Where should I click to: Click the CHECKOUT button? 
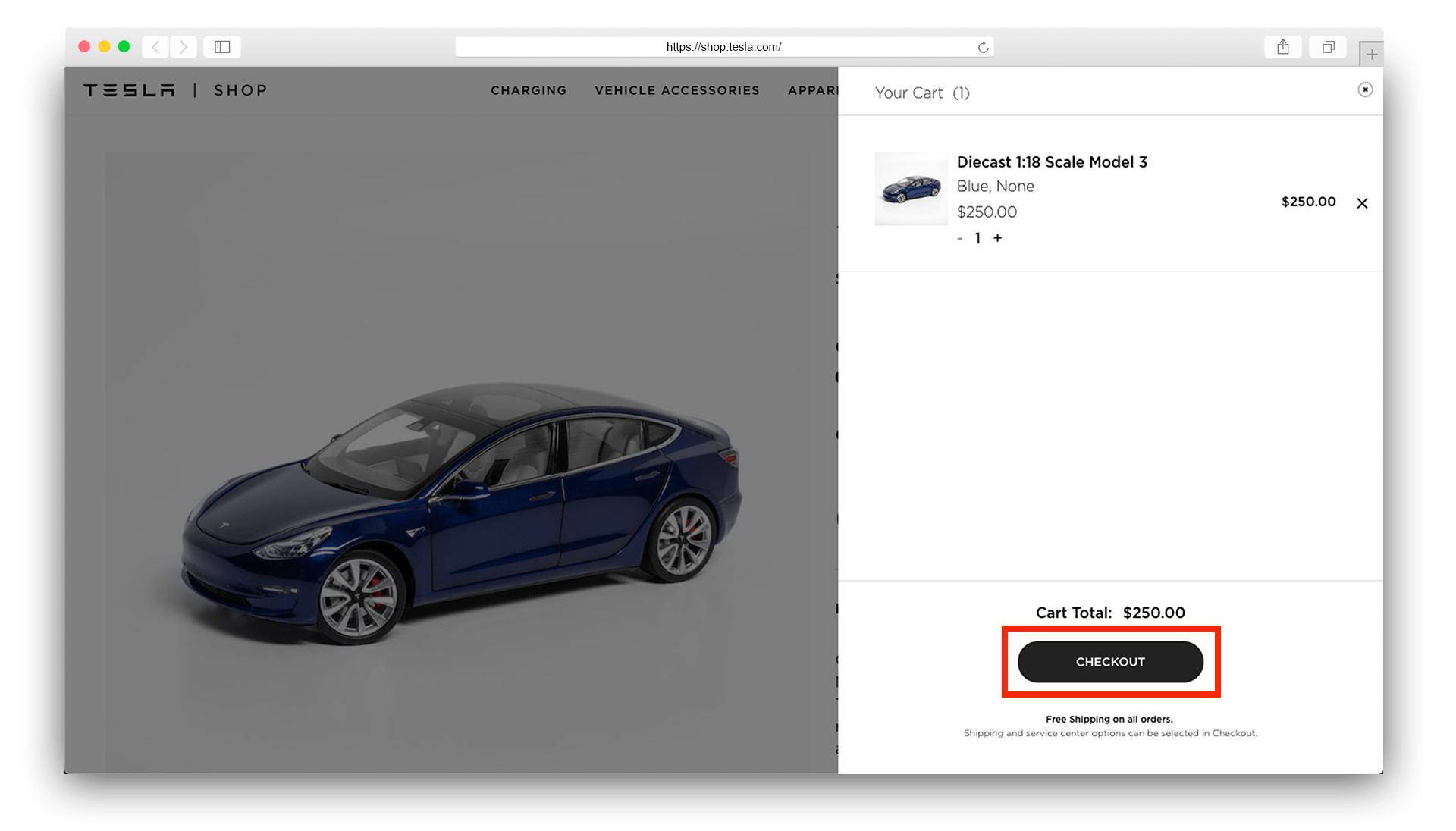click(x=1110, y=661)
